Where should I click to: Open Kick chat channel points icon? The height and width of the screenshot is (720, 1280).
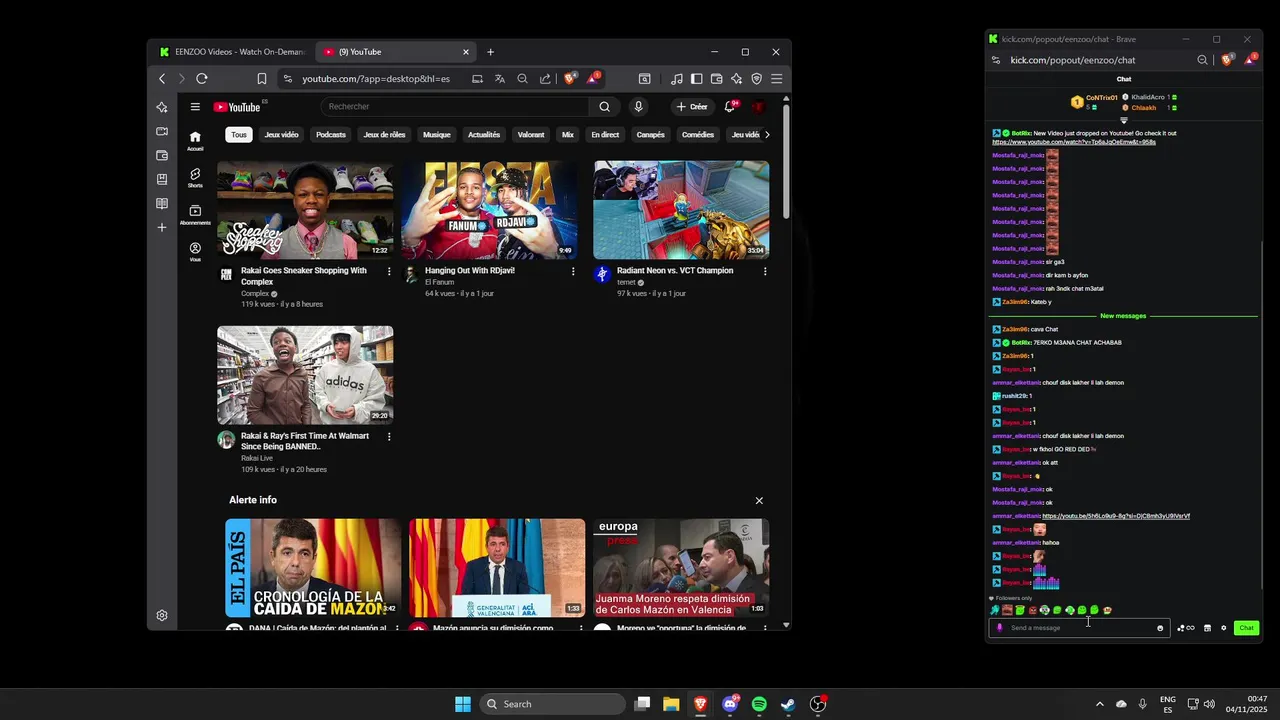pyautogui.click(x=1185, y=628)
